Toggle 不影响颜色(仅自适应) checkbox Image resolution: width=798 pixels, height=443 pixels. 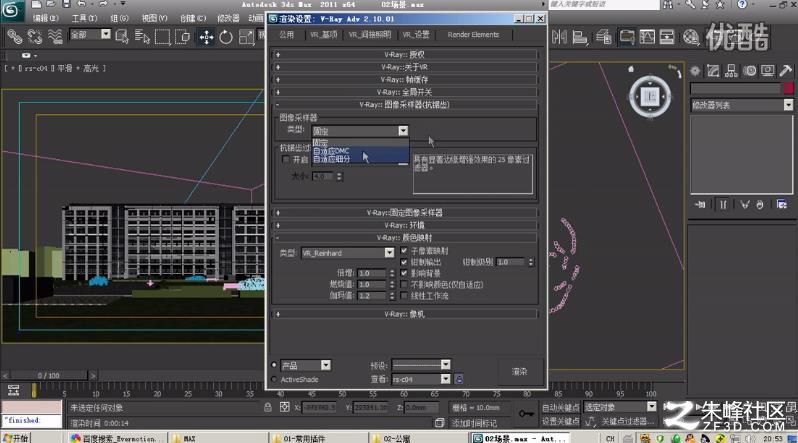(x=404, y=284)
